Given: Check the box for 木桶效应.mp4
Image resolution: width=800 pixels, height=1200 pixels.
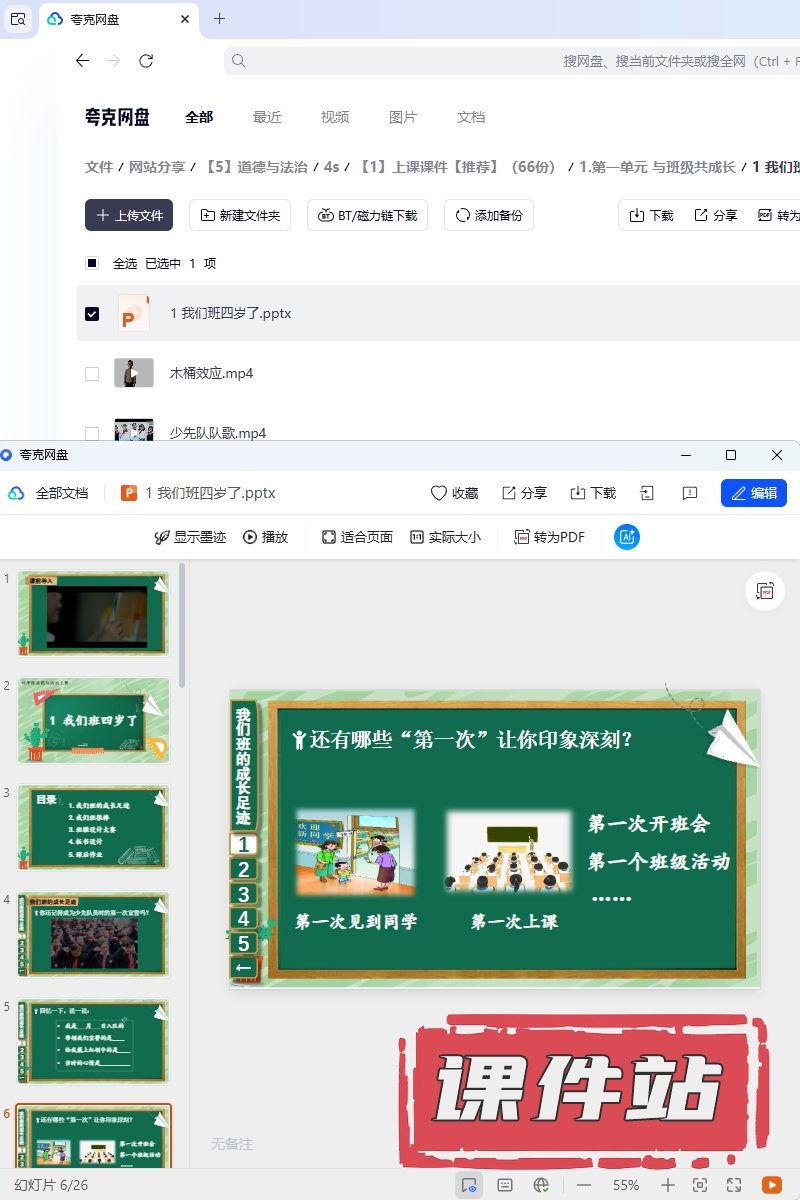Looking at the screenshot, I should click(92, 374).
